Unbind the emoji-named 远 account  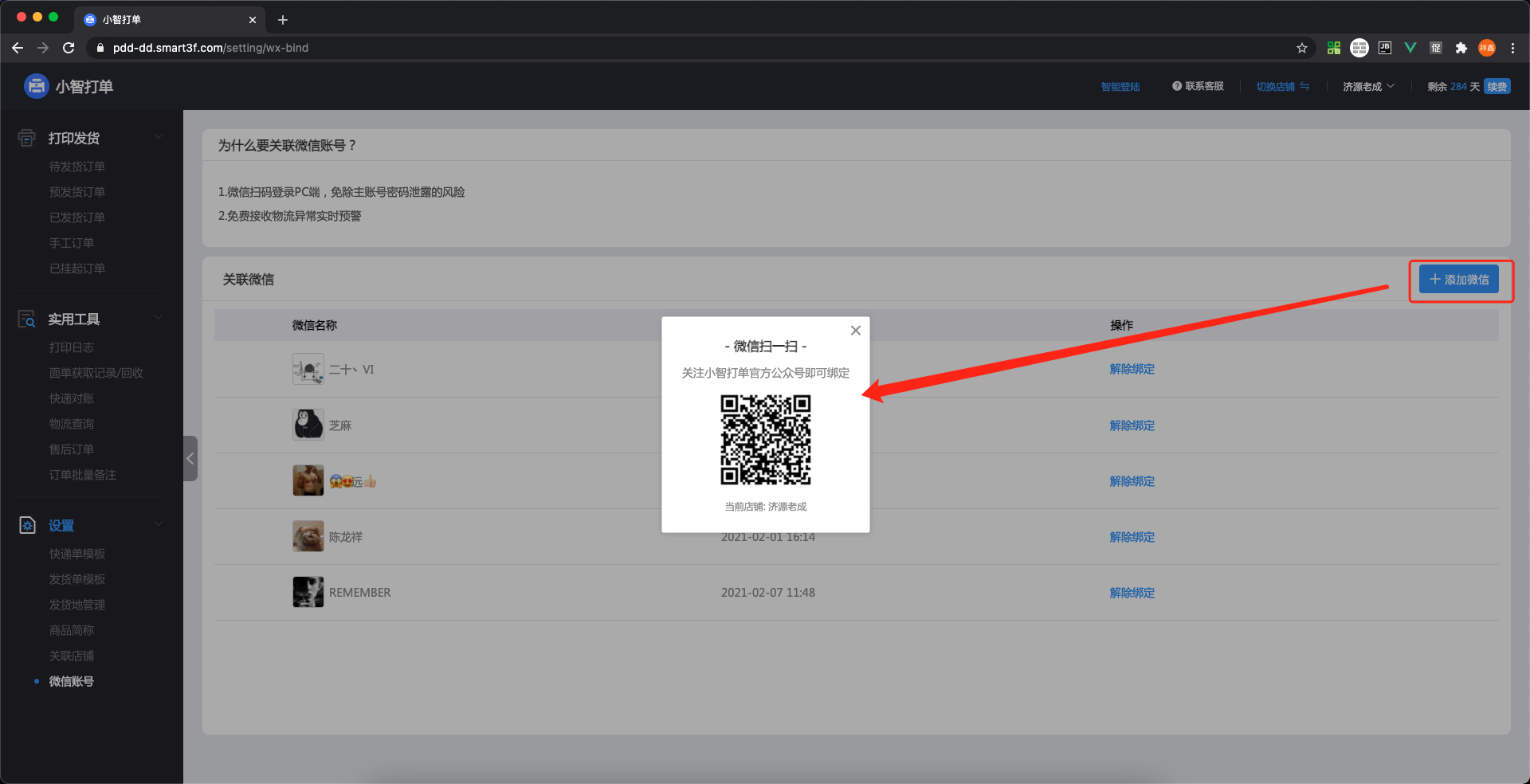click(1132, 481)
